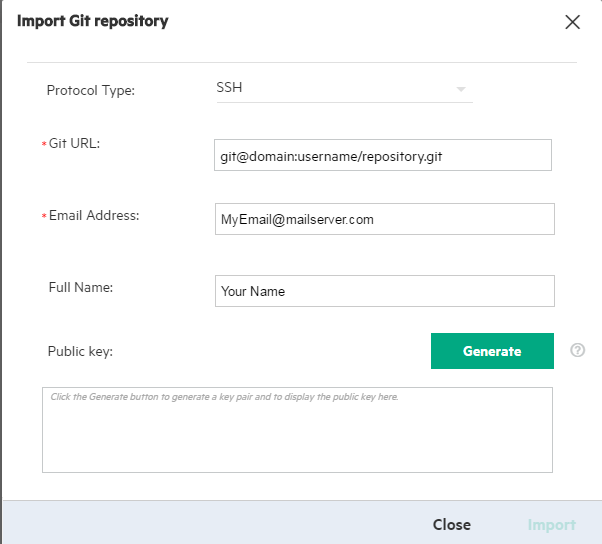Click the SSH value in protocol selector
Viewport: 602px width, 544px height.
[x=230, y=88]
